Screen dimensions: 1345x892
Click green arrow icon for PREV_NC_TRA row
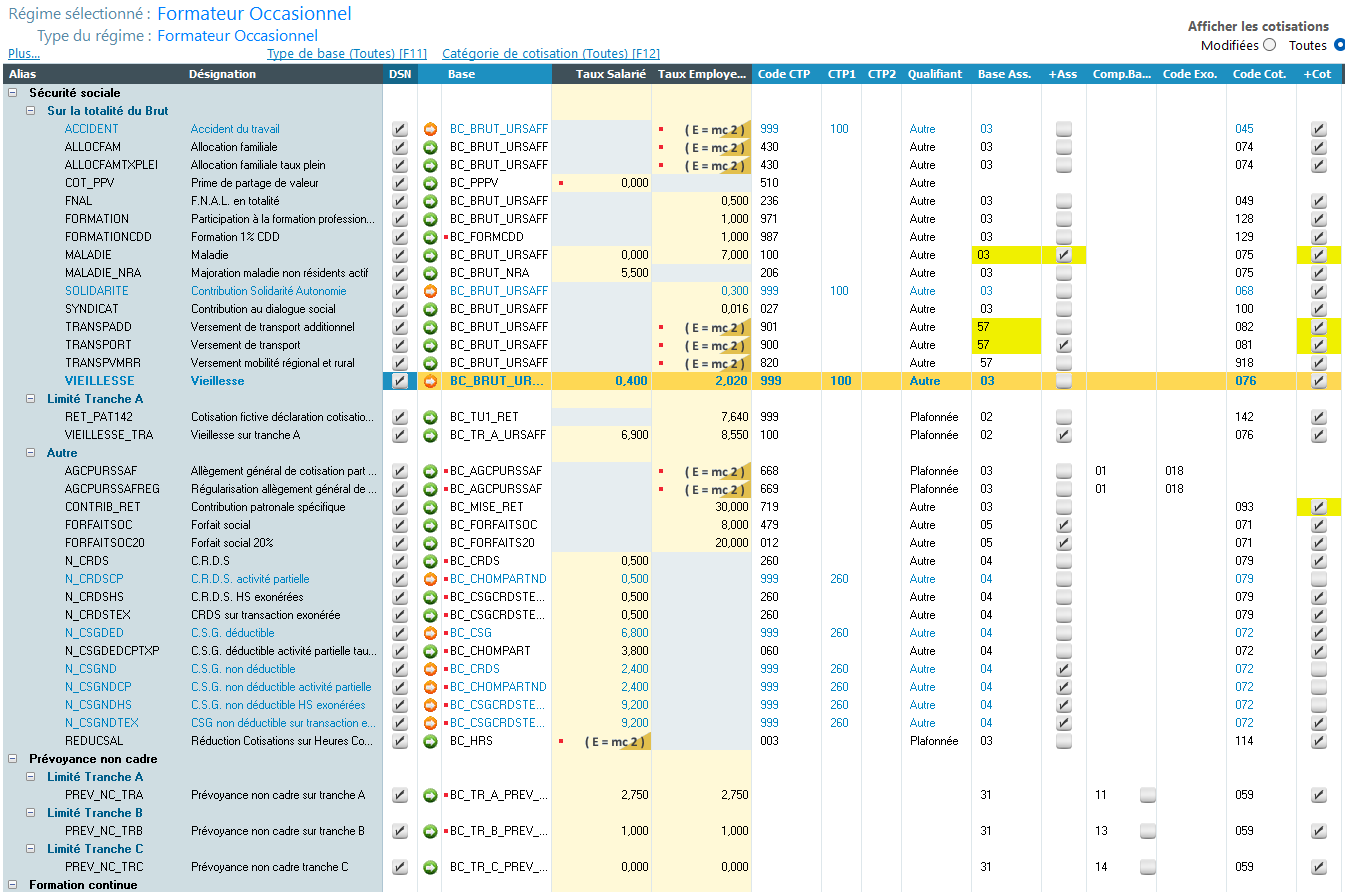(x=430, y=795)
